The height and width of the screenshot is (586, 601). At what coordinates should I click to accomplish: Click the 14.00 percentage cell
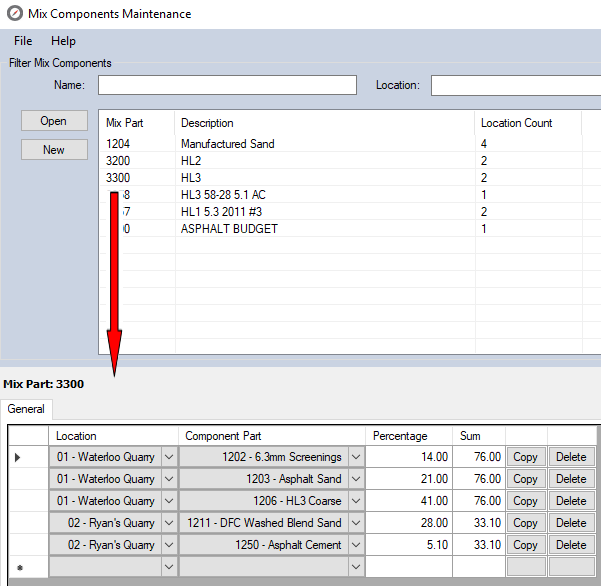pyautogui.click(x=409, y=457)
